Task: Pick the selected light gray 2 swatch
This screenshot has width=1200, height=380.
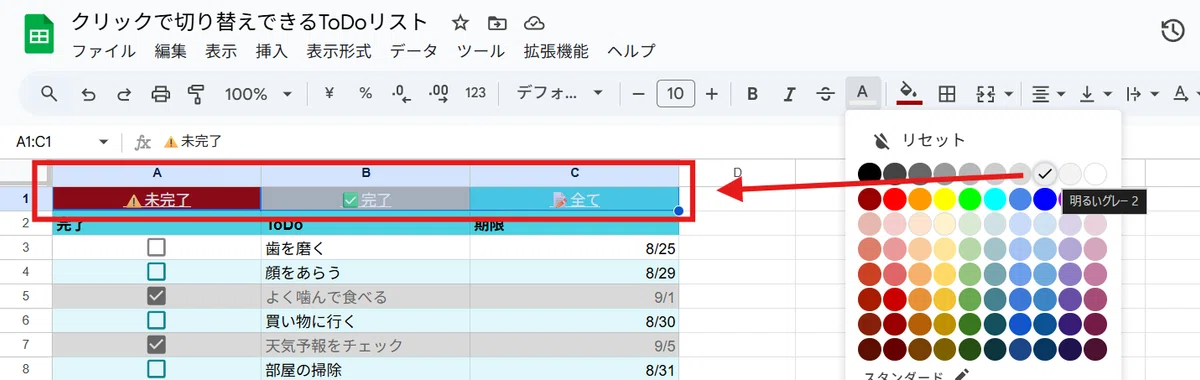Action: [1046, 173]
